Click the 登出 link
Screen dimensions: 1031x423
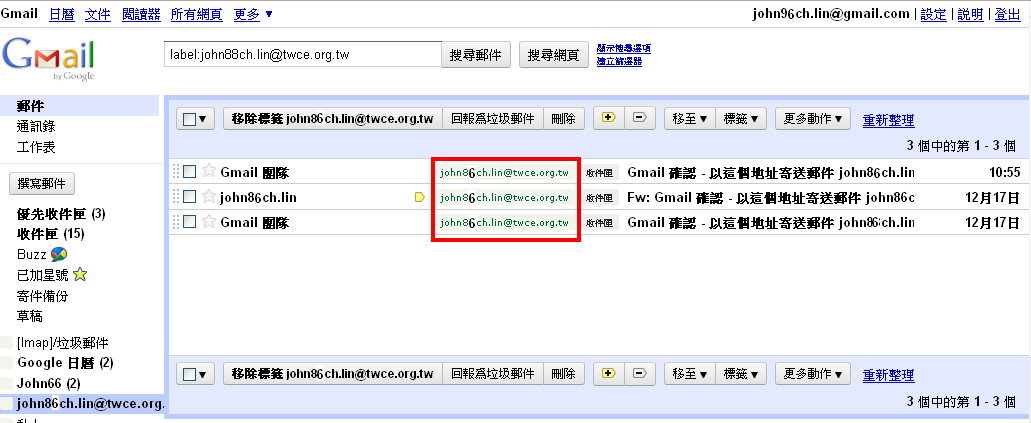(1007, 14)
